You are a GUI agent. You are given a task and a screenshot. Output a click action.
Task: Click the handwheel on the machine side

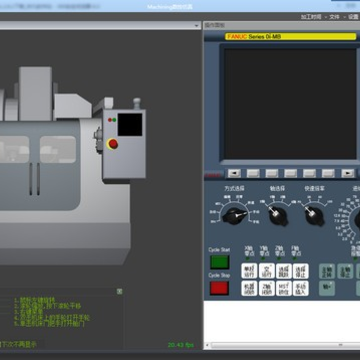click(99, 141)
